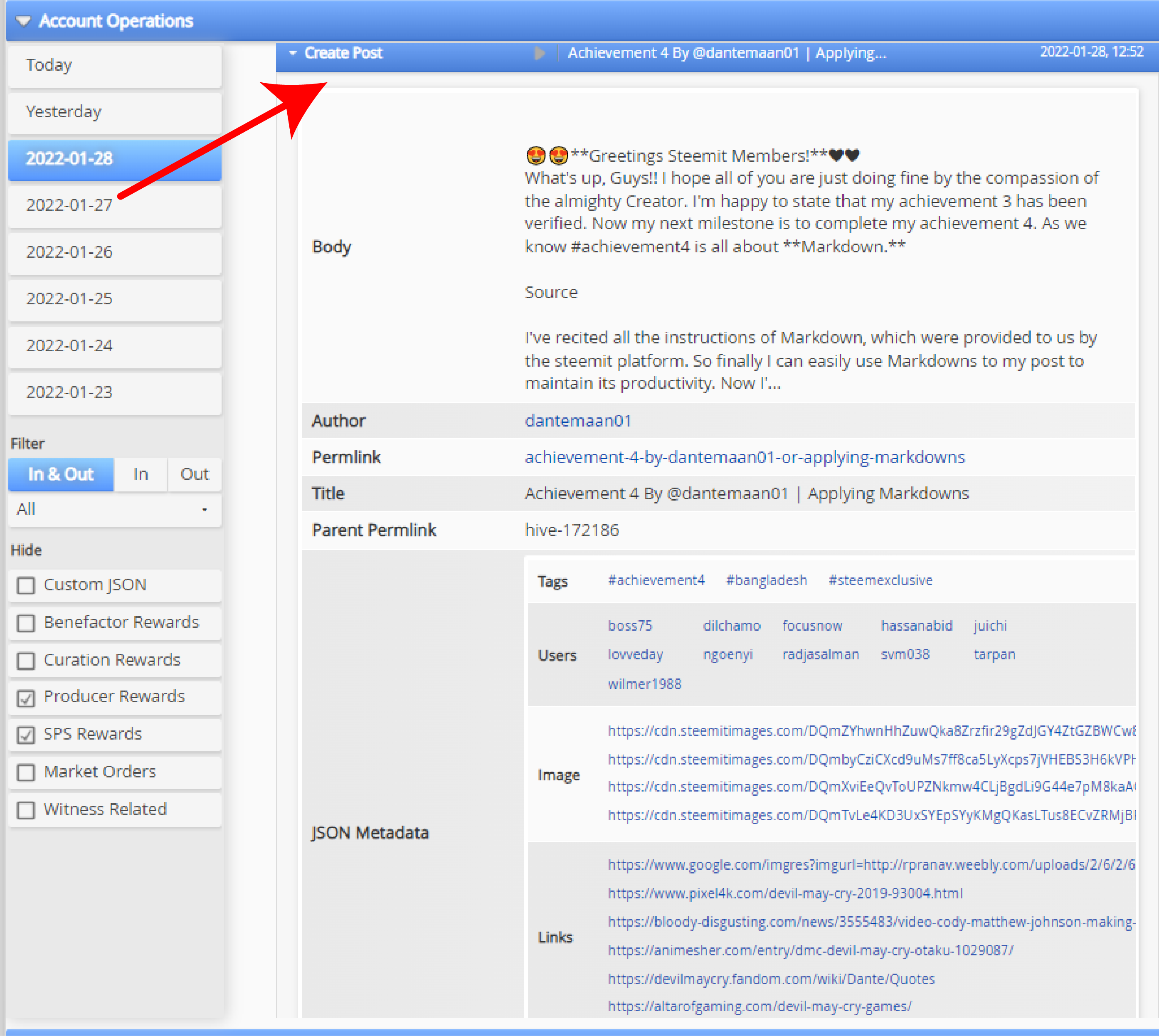
Task: Open user svm038 link
Action: [x=905, y=655]
